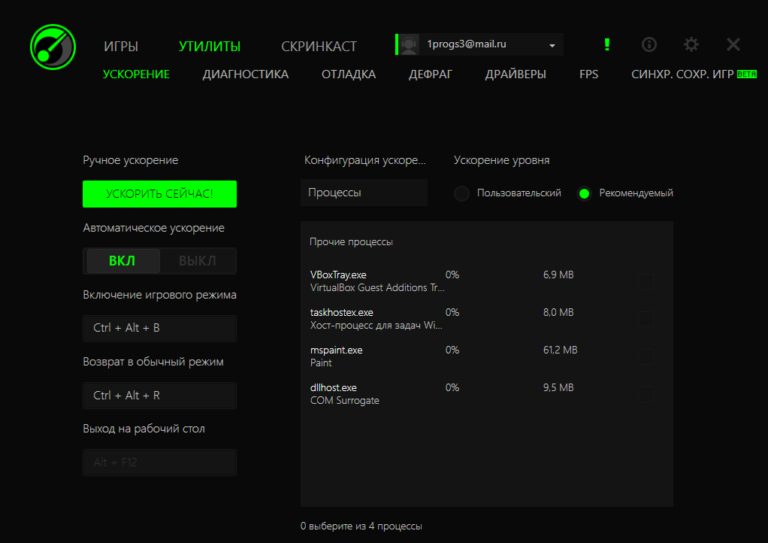This screenshot has width=768, height=543.
Task: Turn automatic boost ВКЛ
Action: [x=122, y=260]
